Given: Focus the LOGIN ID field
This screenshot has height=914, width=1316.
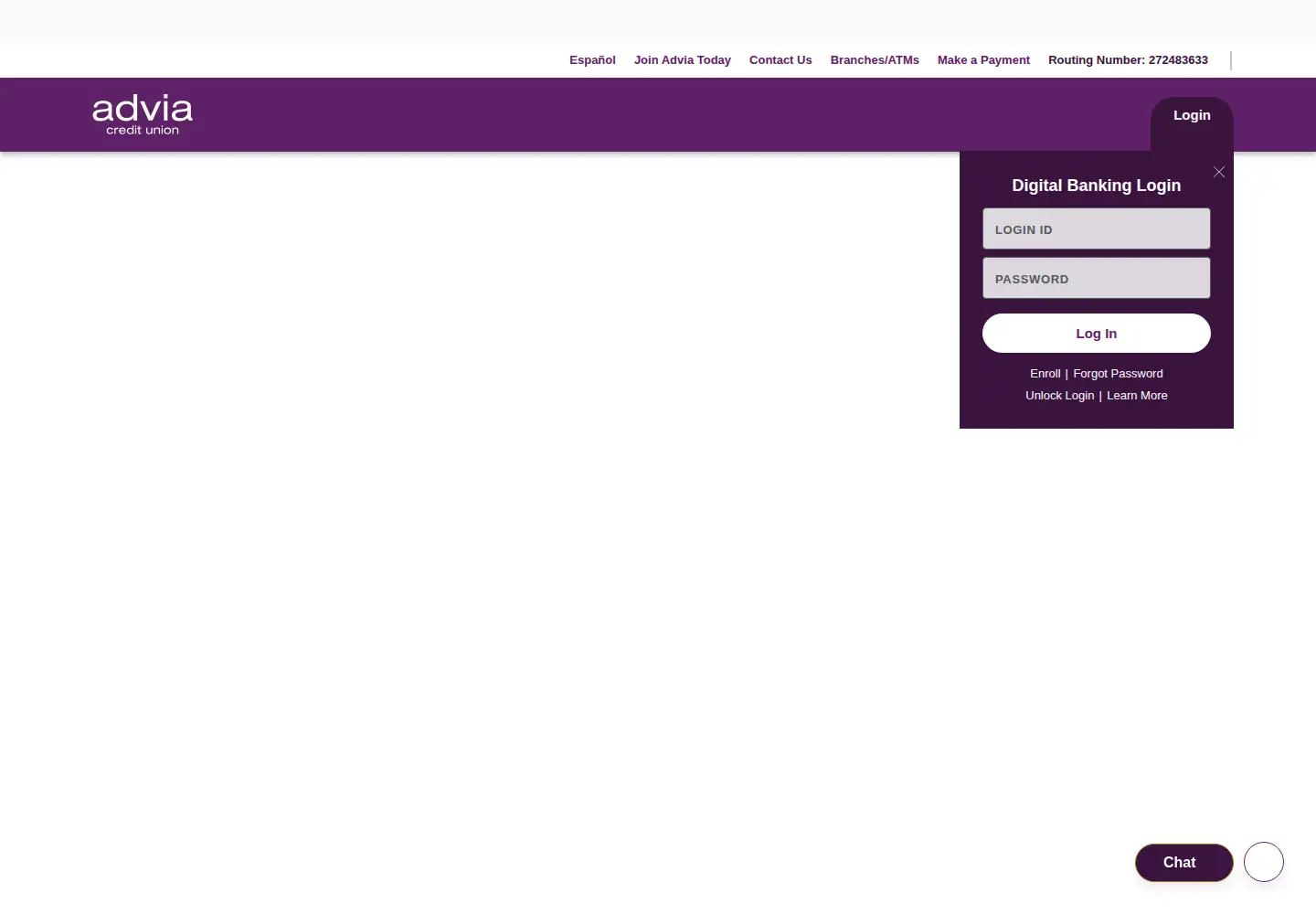Looking at the screenshot, I should click(1097, 228).
